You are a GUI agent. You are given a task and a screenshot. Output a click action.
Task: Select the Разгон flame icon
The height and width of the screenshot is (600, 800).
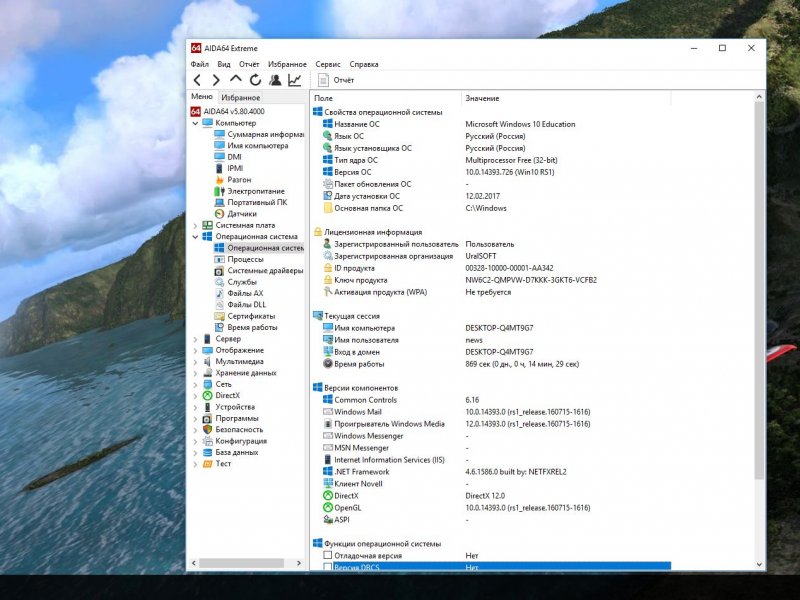pos(219,180)
